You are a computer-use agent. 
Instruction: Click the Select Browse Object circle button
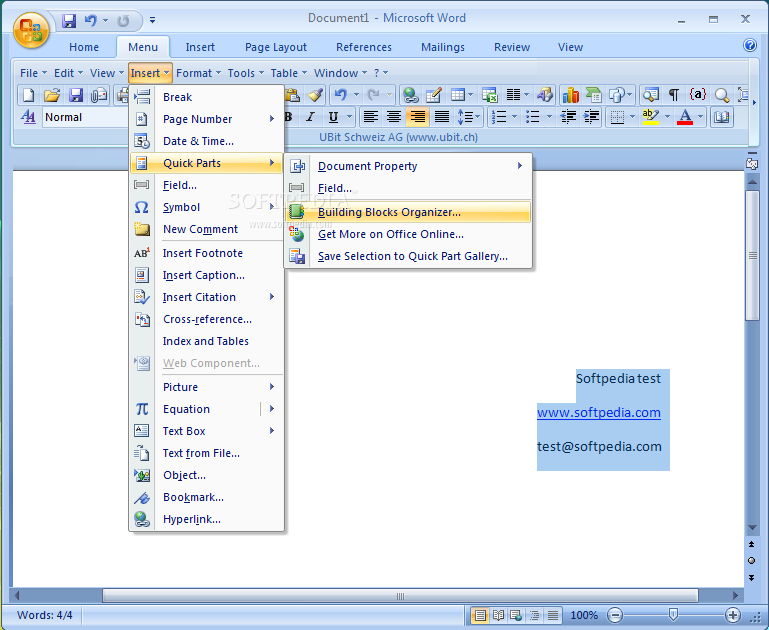[x=751, y=560]
